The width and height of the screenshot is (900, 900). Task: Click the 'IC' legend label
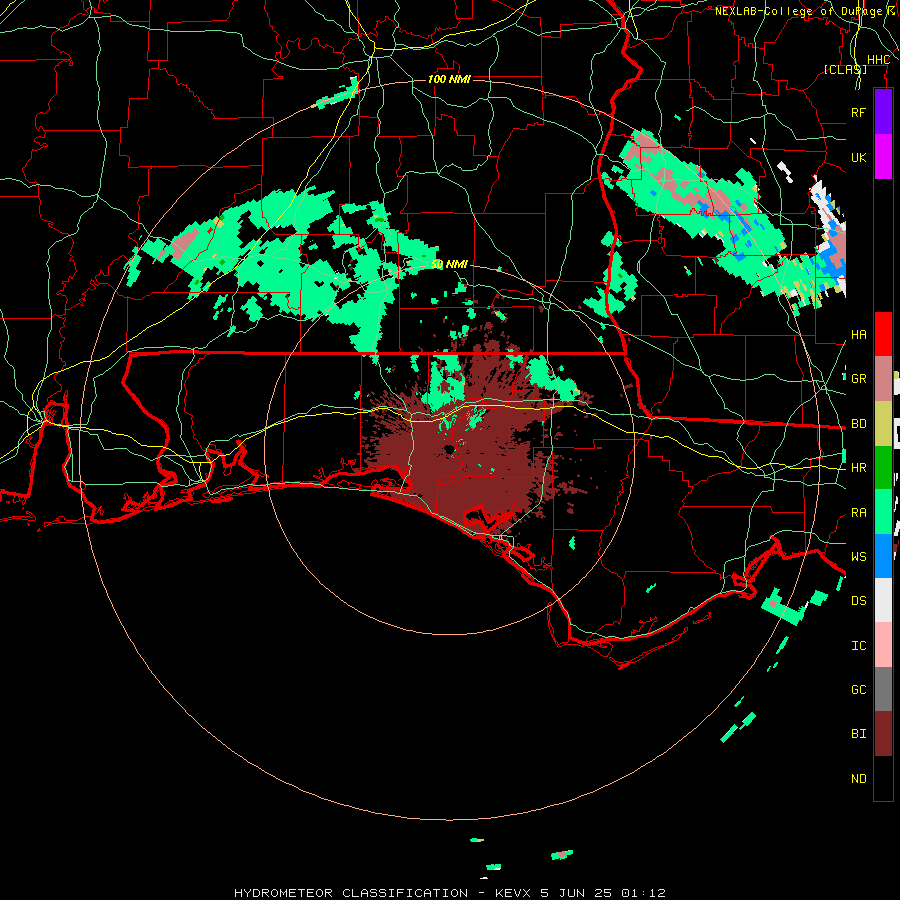(858, 646)
